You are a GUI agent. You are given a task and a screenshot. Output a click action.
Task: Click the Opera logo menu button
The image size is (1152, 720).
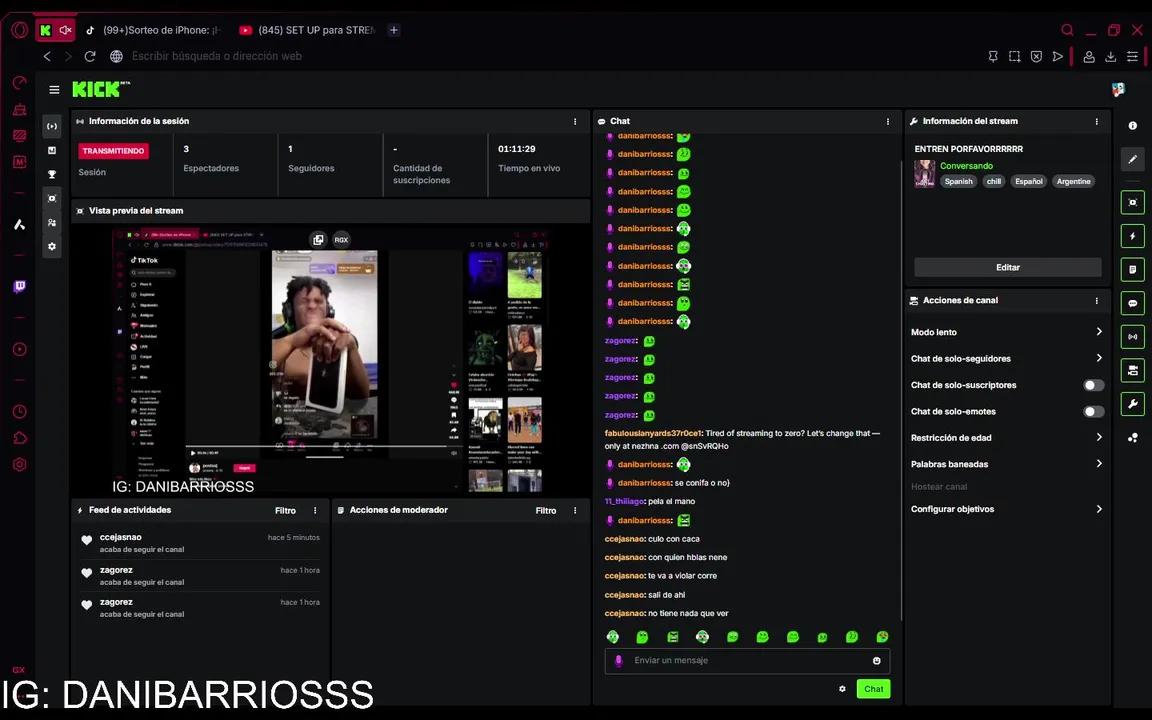20,30
